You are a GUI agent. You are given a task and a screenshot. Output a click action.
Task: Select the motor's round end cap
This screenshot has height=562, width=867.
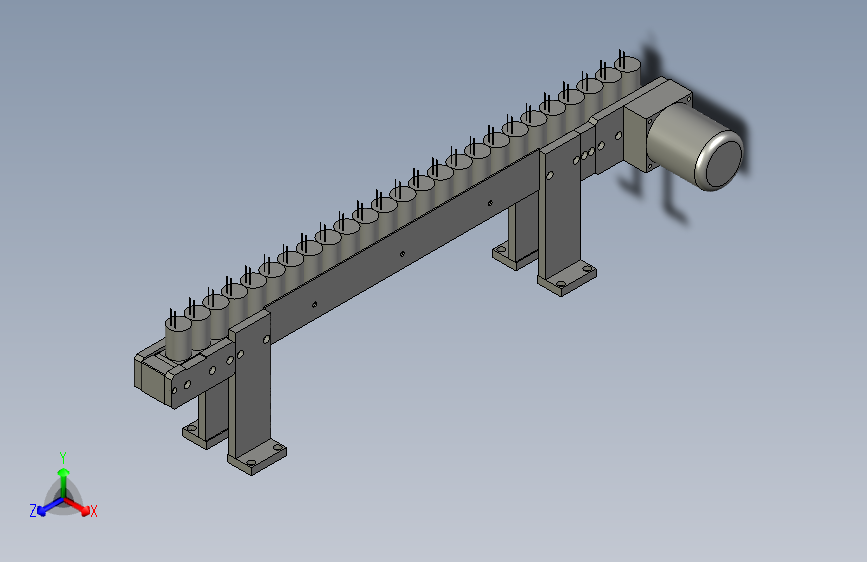(723, 164)
